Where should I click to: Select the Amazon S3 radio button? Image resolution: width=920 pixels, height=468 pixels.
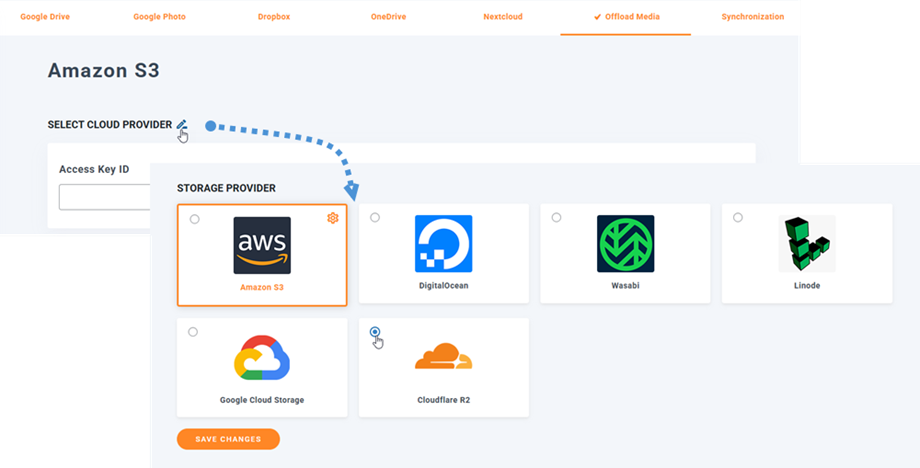click(195, 219)
